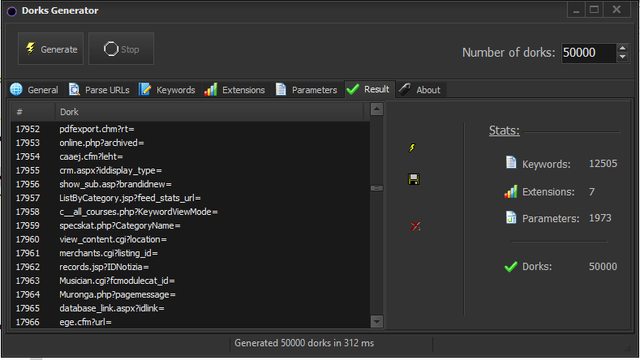The image size is (640, 360).
Task: Select row specskat.php?CategoryName=
Action: (x=190, y=226)
